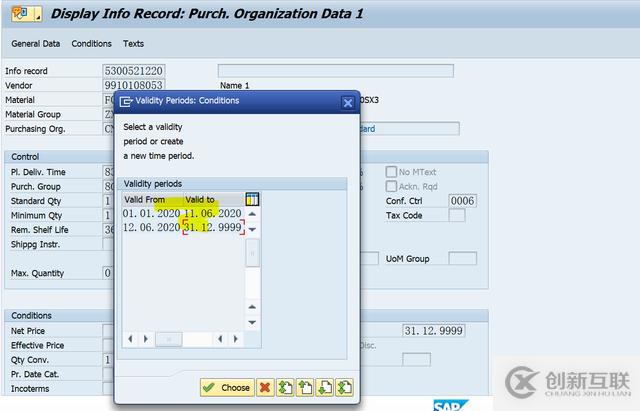Click vertical scrollbar thumb in validity table
640x411 pixels.
[252, 253]
